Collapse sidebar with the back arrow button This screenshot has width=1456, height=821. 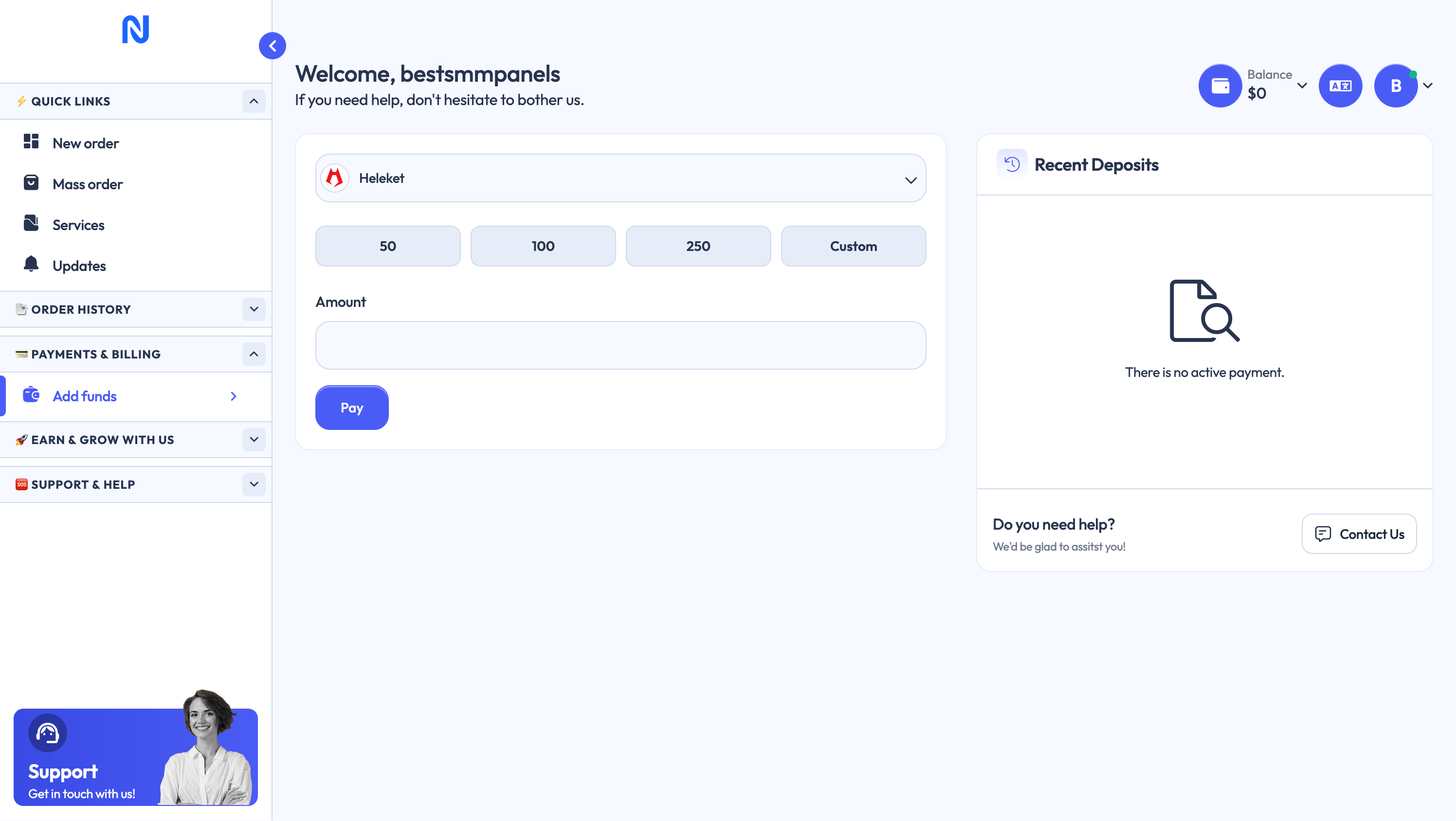click(x=273, y=46)
